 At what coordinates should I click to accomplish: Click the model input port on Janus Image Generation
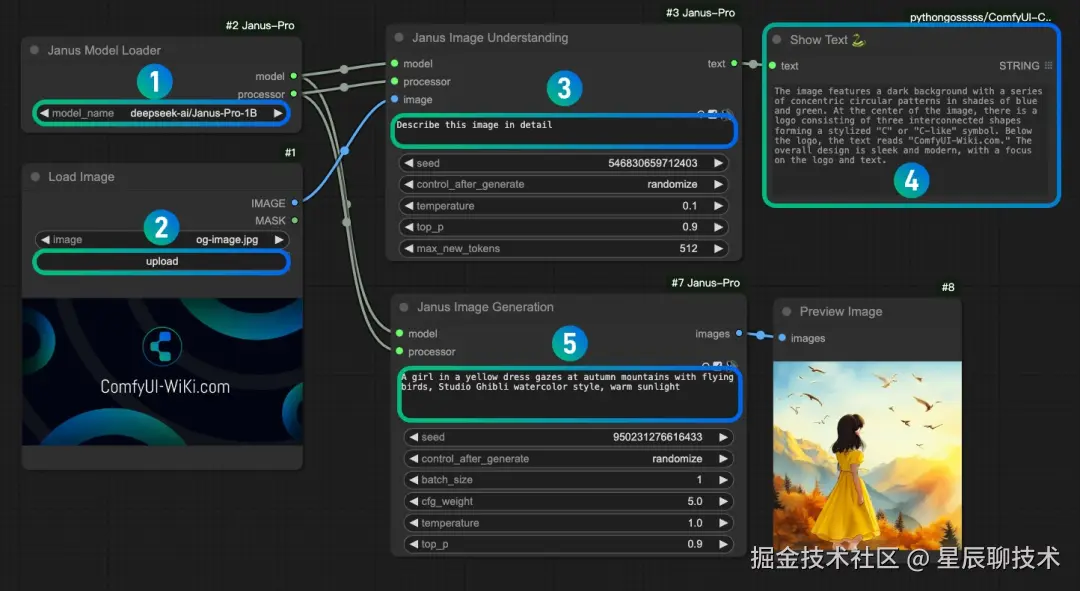click(x=399, y=333)
